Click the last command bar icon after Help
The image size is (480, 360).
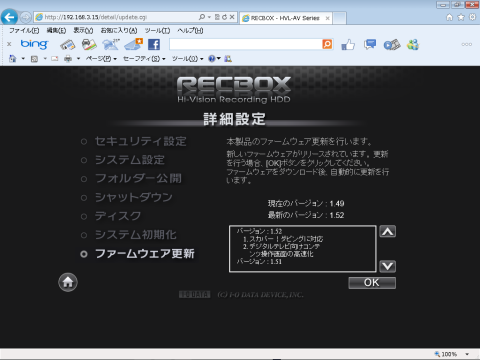click(228, 59)
